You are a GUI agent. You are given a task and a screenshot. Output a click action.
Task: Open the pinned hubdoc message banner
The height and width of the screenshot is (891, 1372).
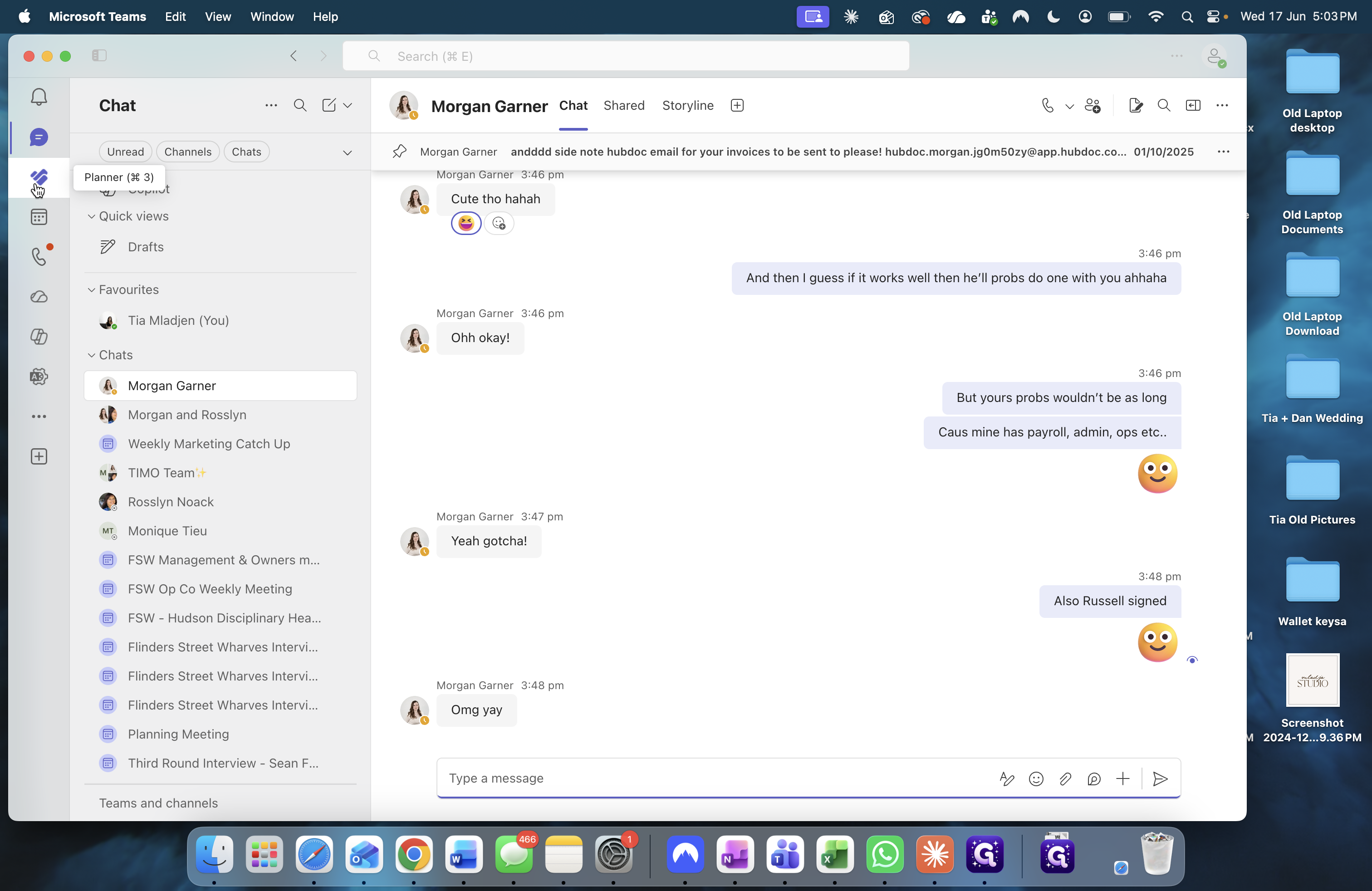(x=809, y=152)
